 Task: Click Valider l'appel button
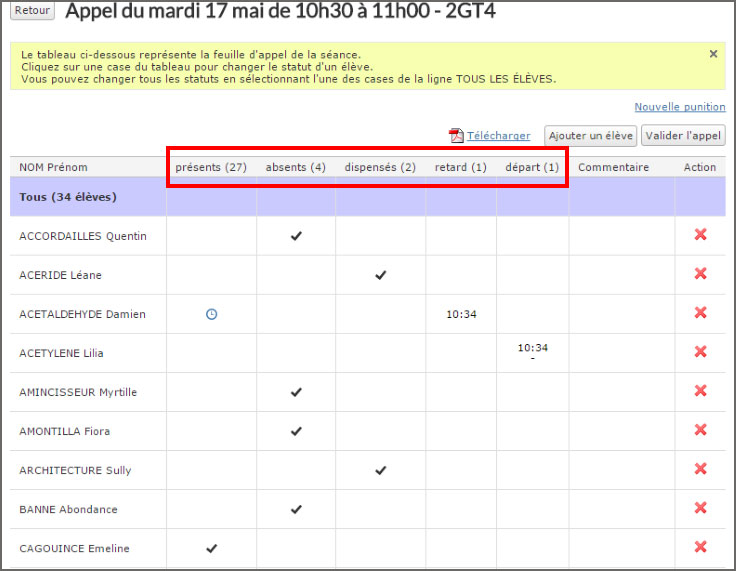(x=684, y=136)
